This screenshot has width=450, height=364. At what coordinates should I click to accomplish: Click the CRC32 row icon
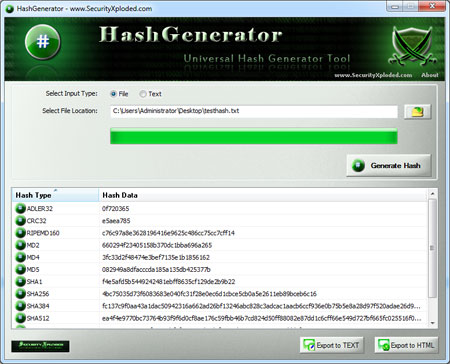20,221
